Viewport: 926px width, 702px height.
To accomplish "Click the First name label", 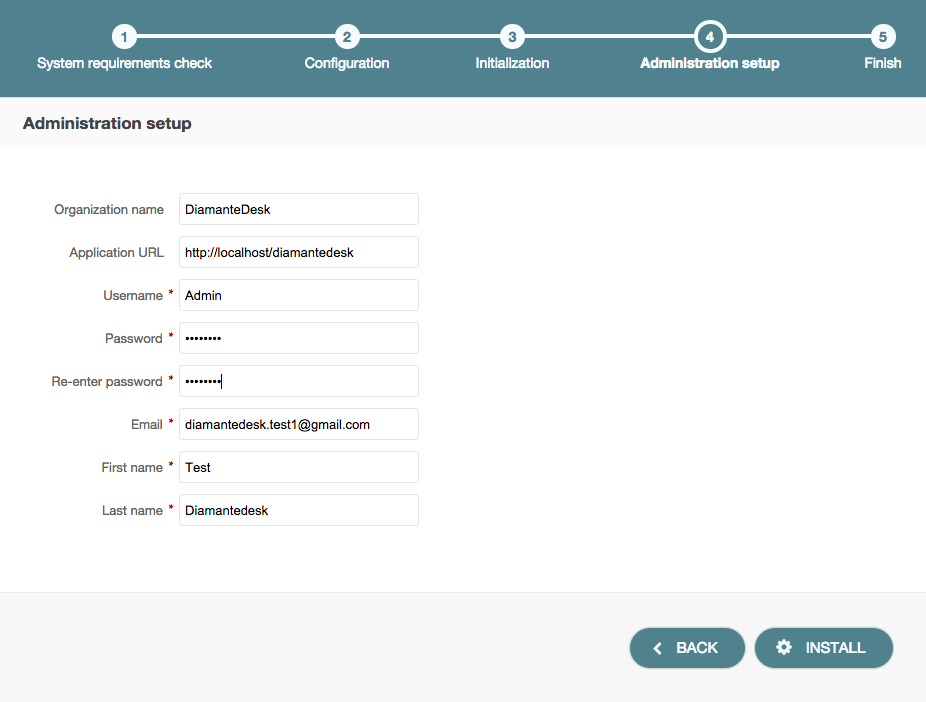I will pos(132,468).
